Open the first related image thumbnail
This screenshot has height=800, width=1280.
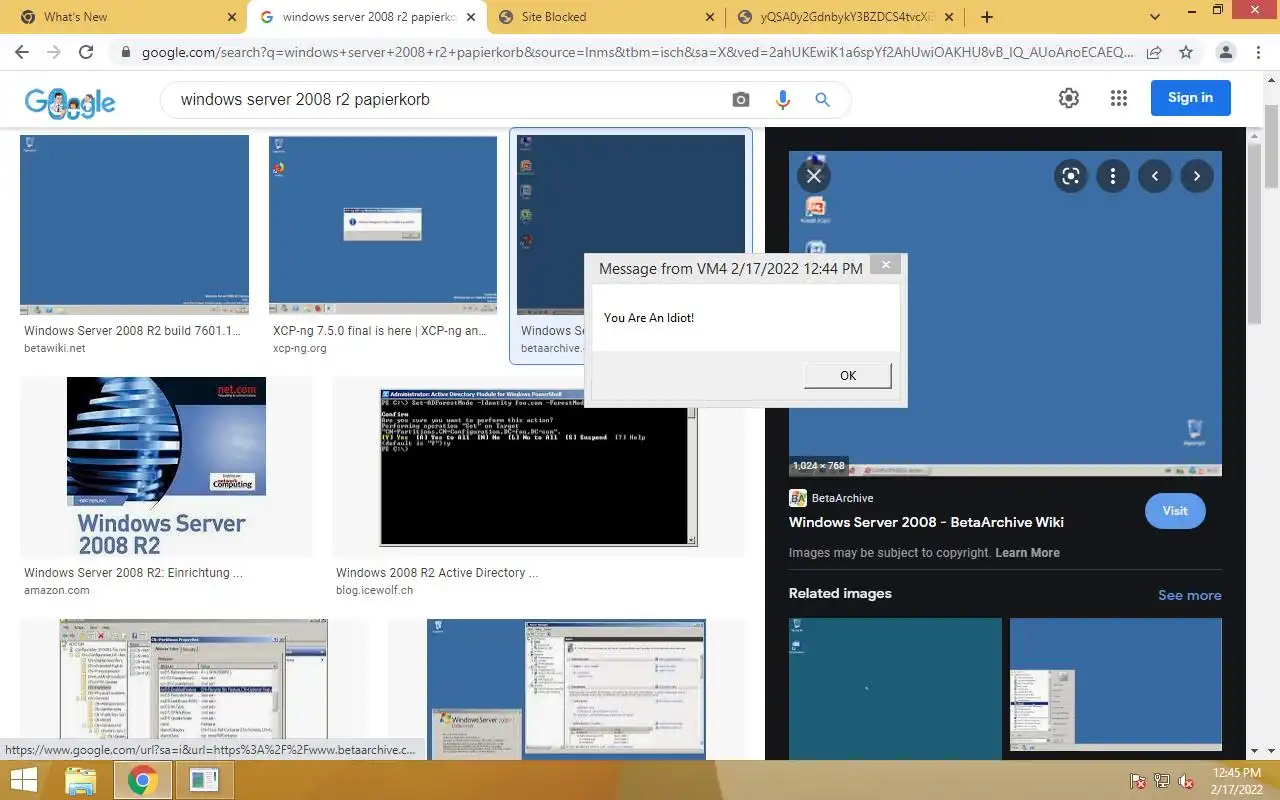(895, 690)
